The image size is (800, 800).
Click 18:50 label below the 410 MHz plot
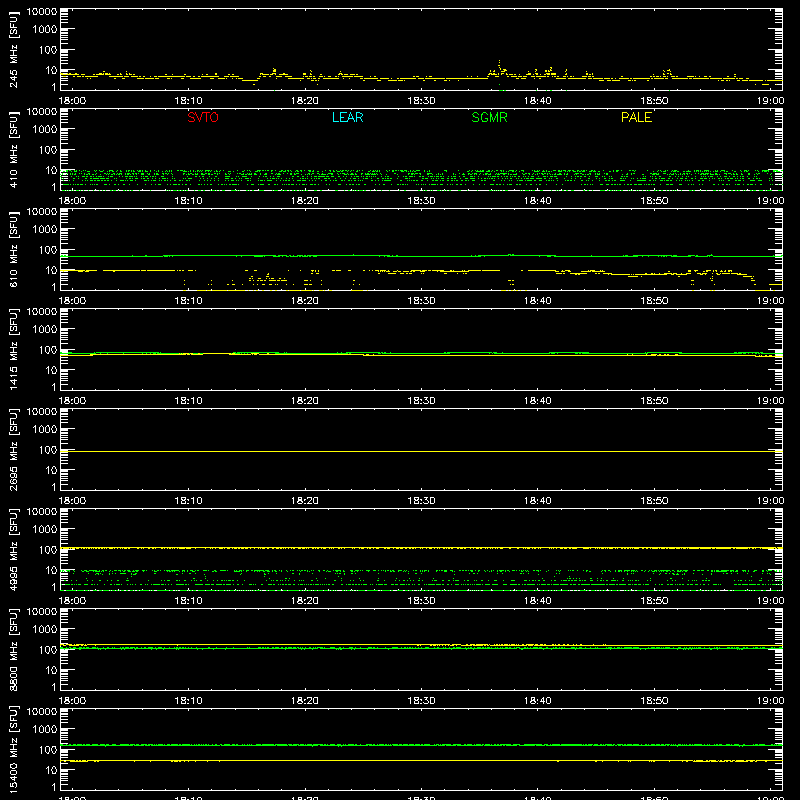654,201
